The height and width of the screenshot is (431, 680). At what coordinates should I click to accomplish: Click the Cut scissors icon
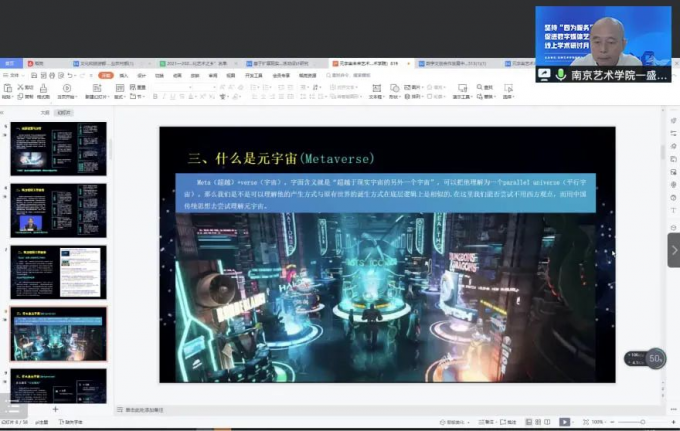pos(20,87)
